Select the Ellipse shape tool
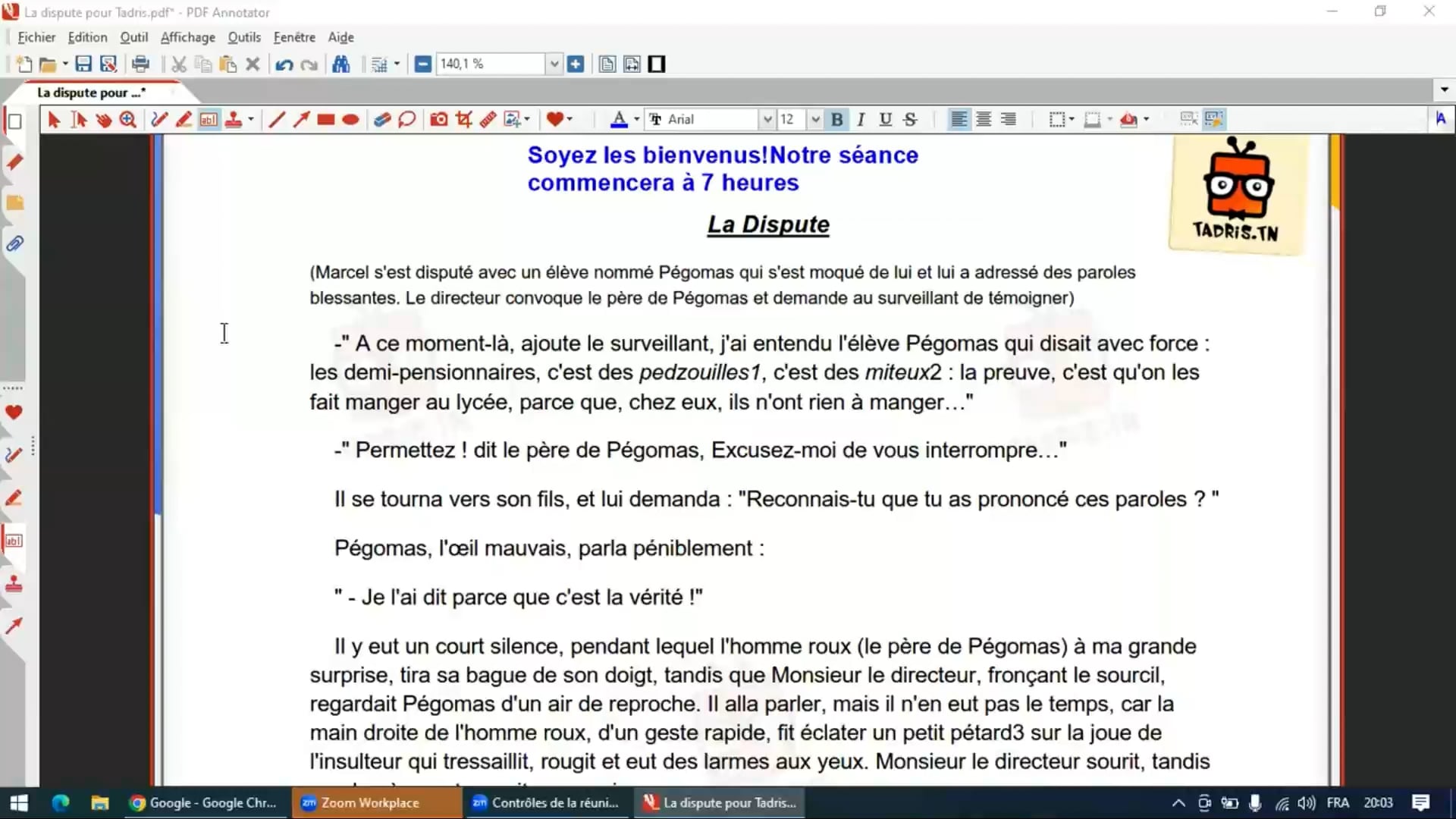This screenshot has width=1456, height=819. [x=350, y=119]
